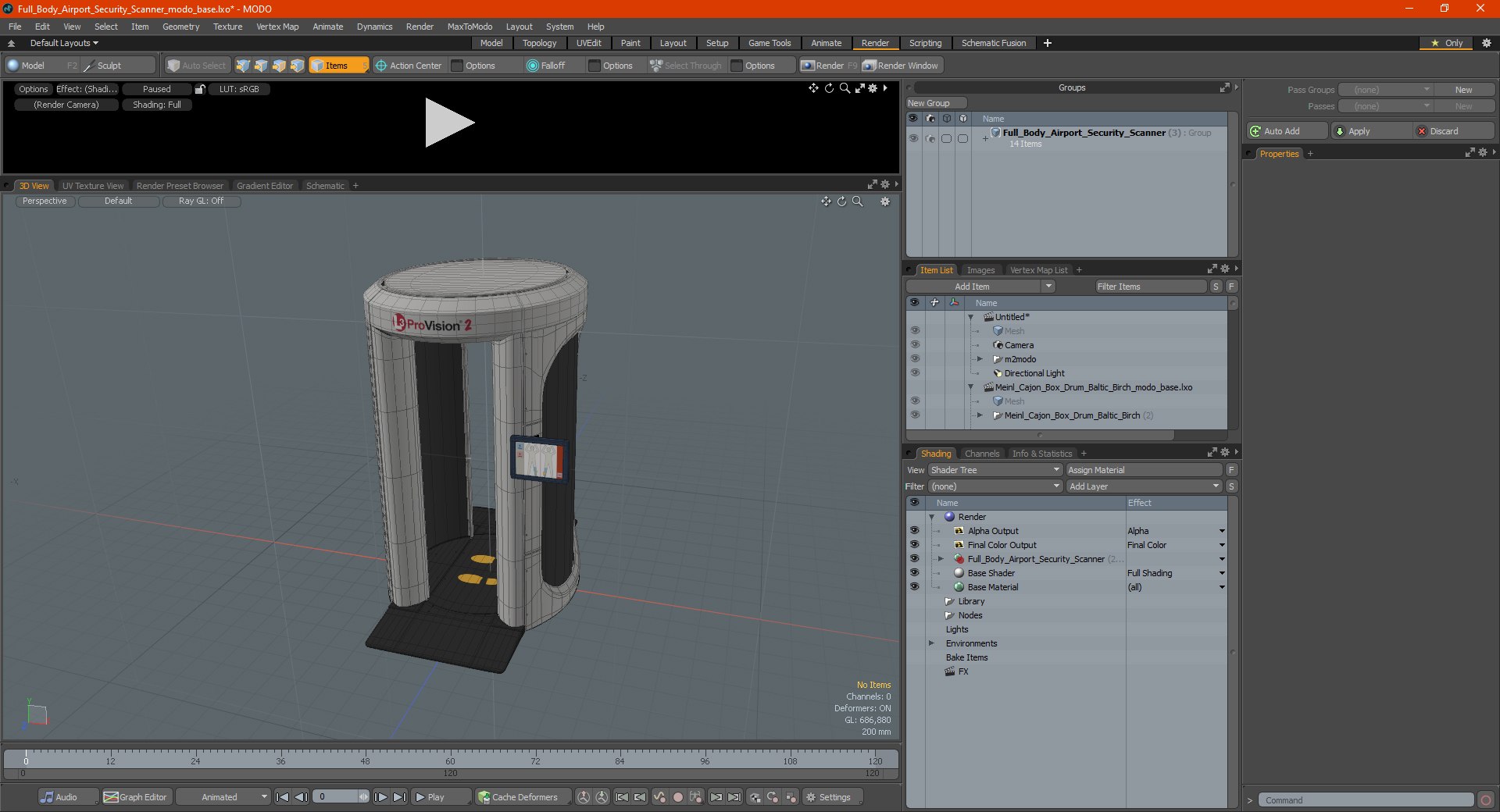Open the Add Item dropdown

point(980,287)
